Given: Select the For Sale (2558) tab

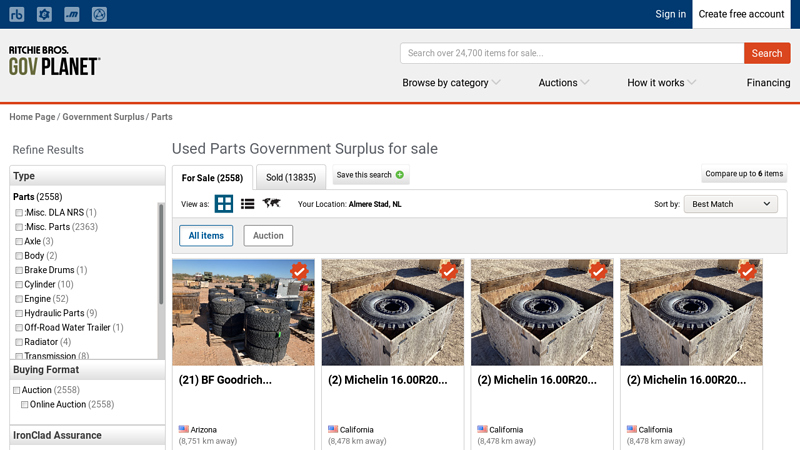Looking at the screenshot, I should pos(212,178).
